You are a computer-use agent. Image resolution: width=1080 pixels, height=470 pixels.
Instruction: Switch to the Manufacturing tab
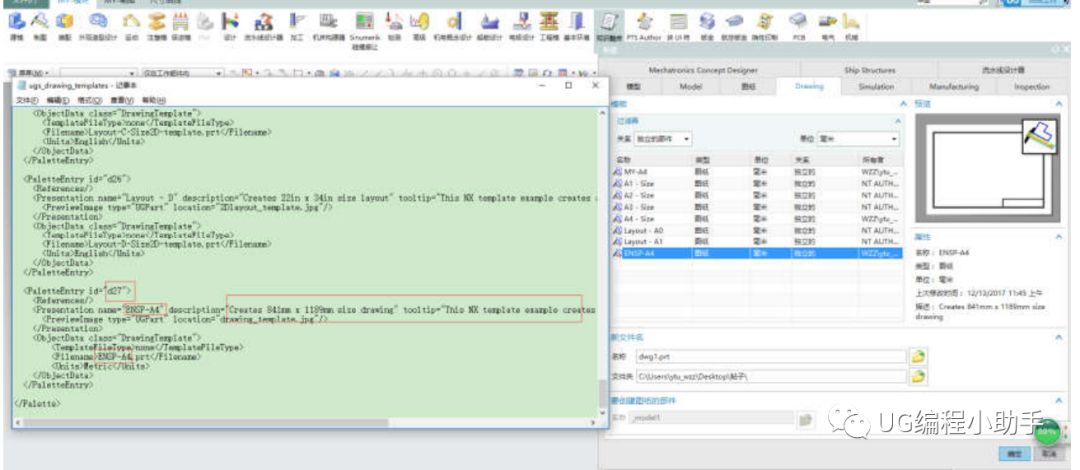point(954,87)
